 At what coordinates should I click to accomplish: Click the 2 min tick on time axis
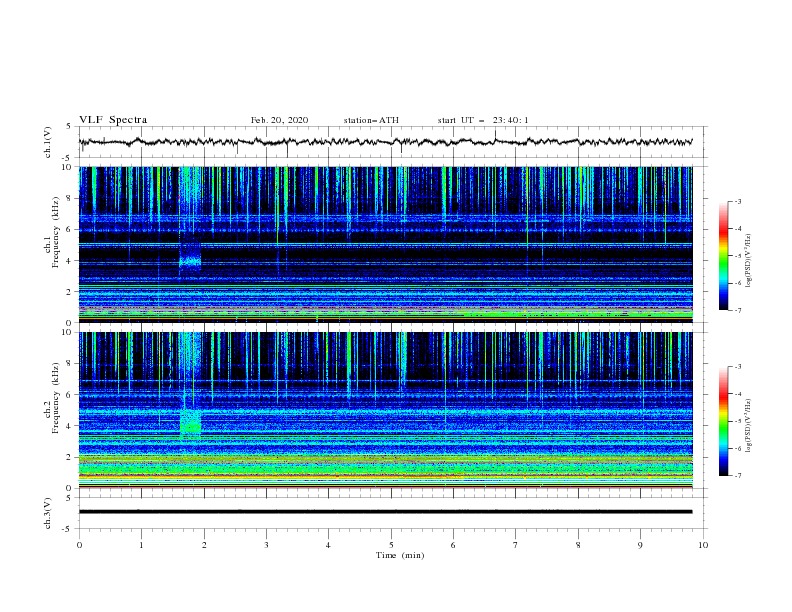[204, 545]
